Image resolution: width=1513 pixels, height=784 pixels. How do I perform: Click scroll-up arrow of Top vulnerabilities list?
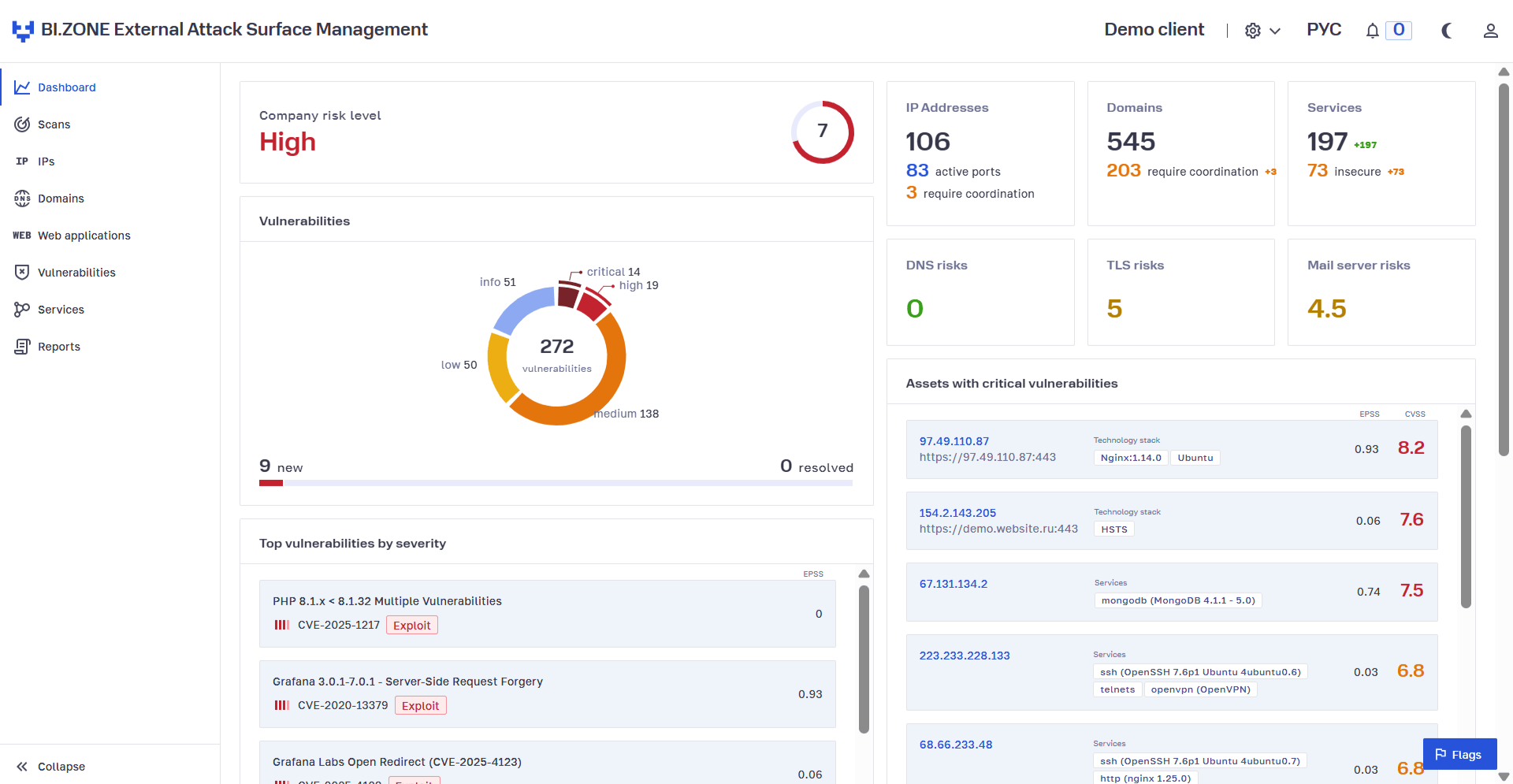click(x=864, y=574)
